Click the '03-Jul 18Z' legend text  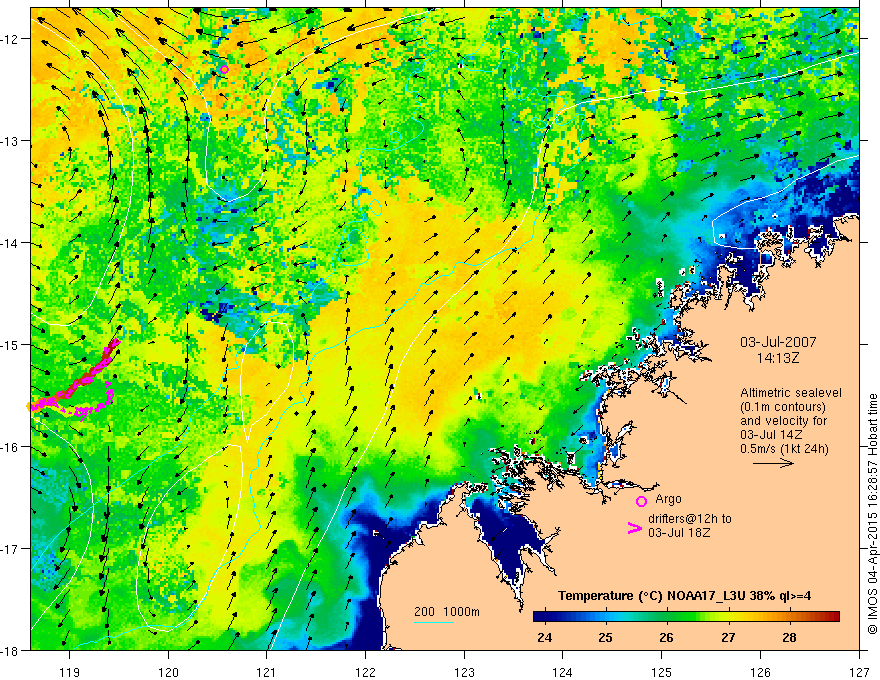(679, 532)
